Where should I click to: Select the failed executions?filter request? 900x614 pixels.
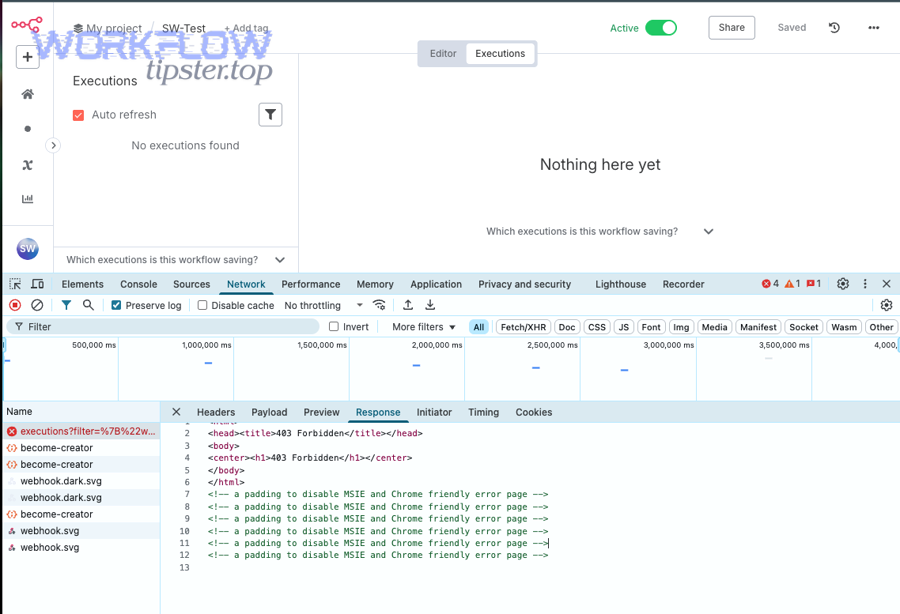click(x=82, y=431)
